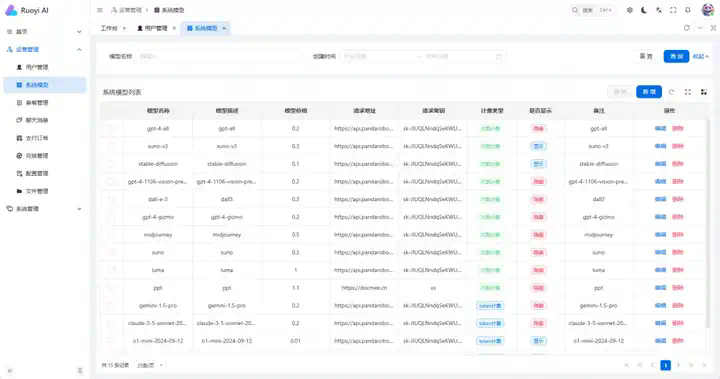
Task: Click the blue 新增 button
Action: [x=649, y=92]
